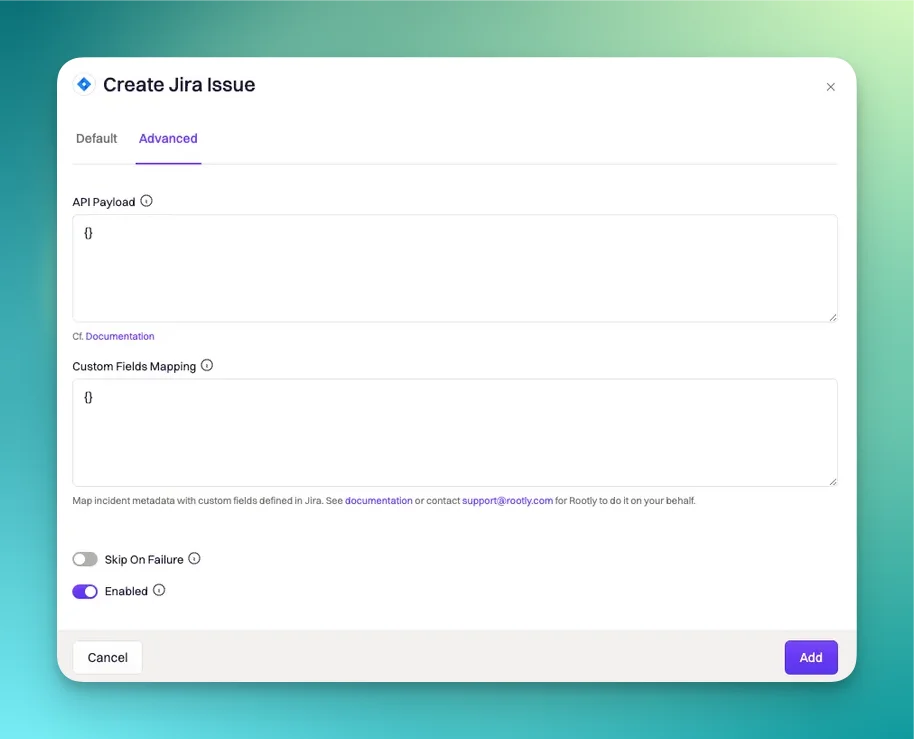Show info tooltip for Custom Fields Mapping
Image resolution: width=914 pixels, height=739 pixels.
tap(207, 365)
